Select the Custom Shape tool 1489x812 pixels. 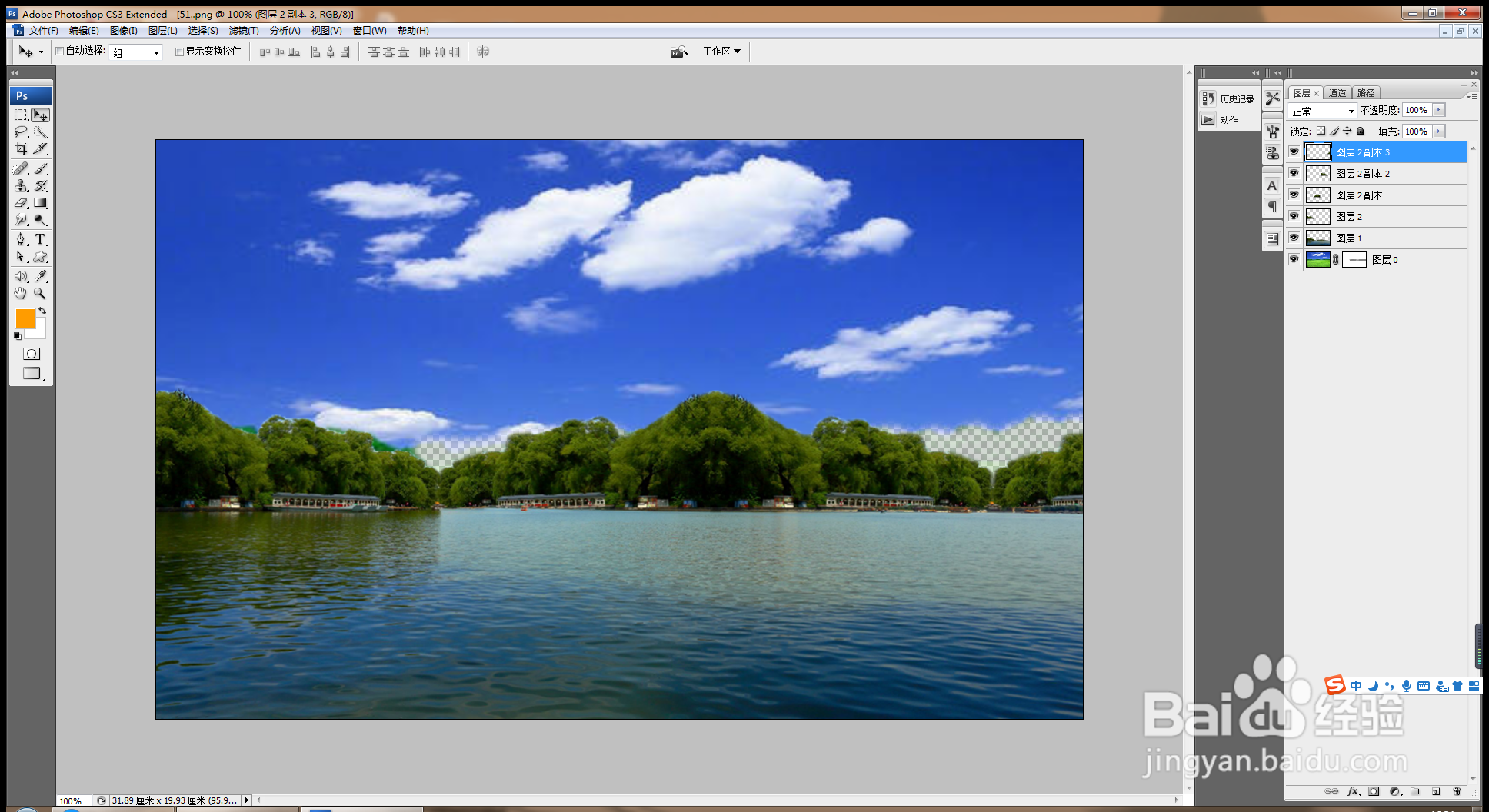pos(41,257)
